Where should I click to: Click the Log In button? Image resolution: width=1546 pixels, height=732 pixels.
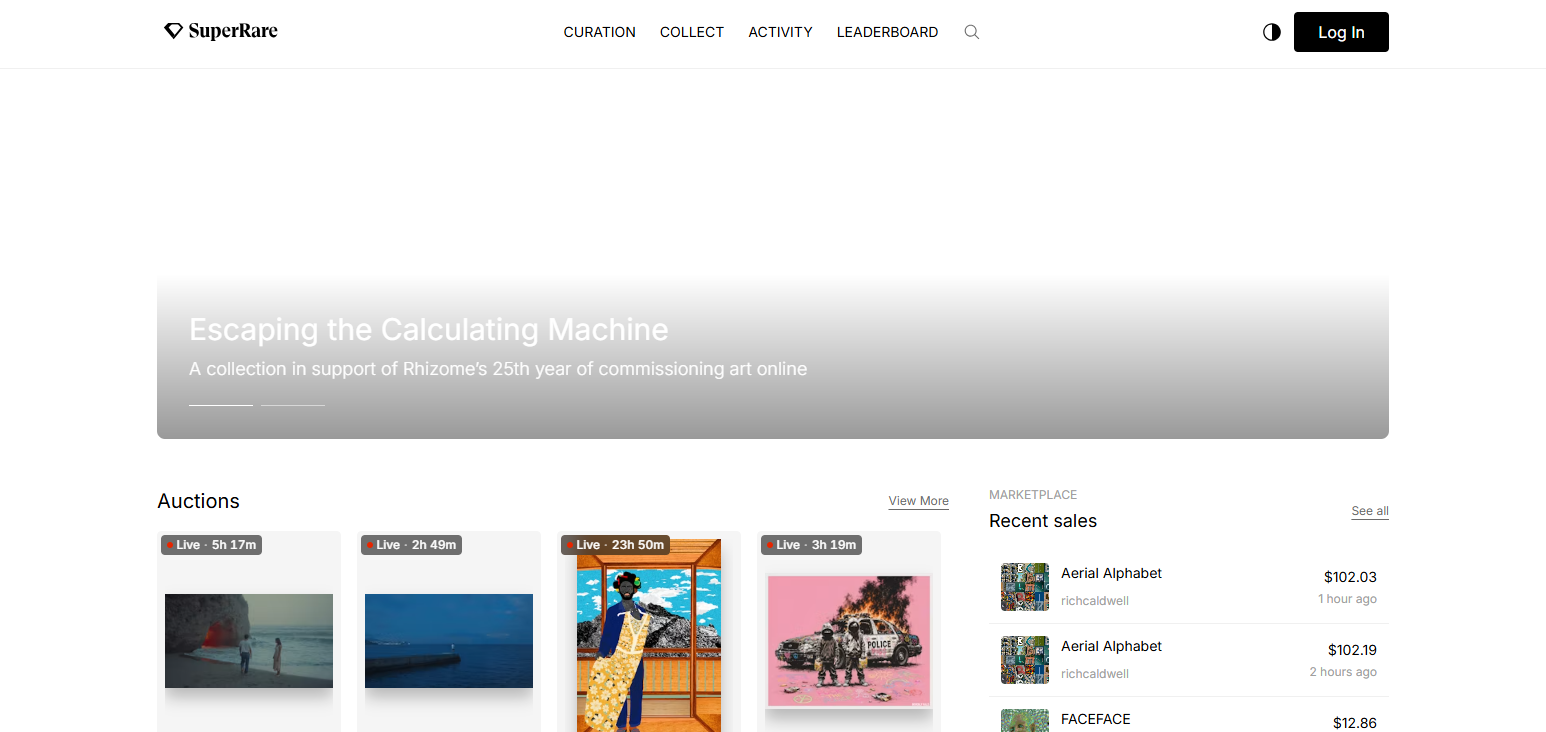tap(1341, 32)
